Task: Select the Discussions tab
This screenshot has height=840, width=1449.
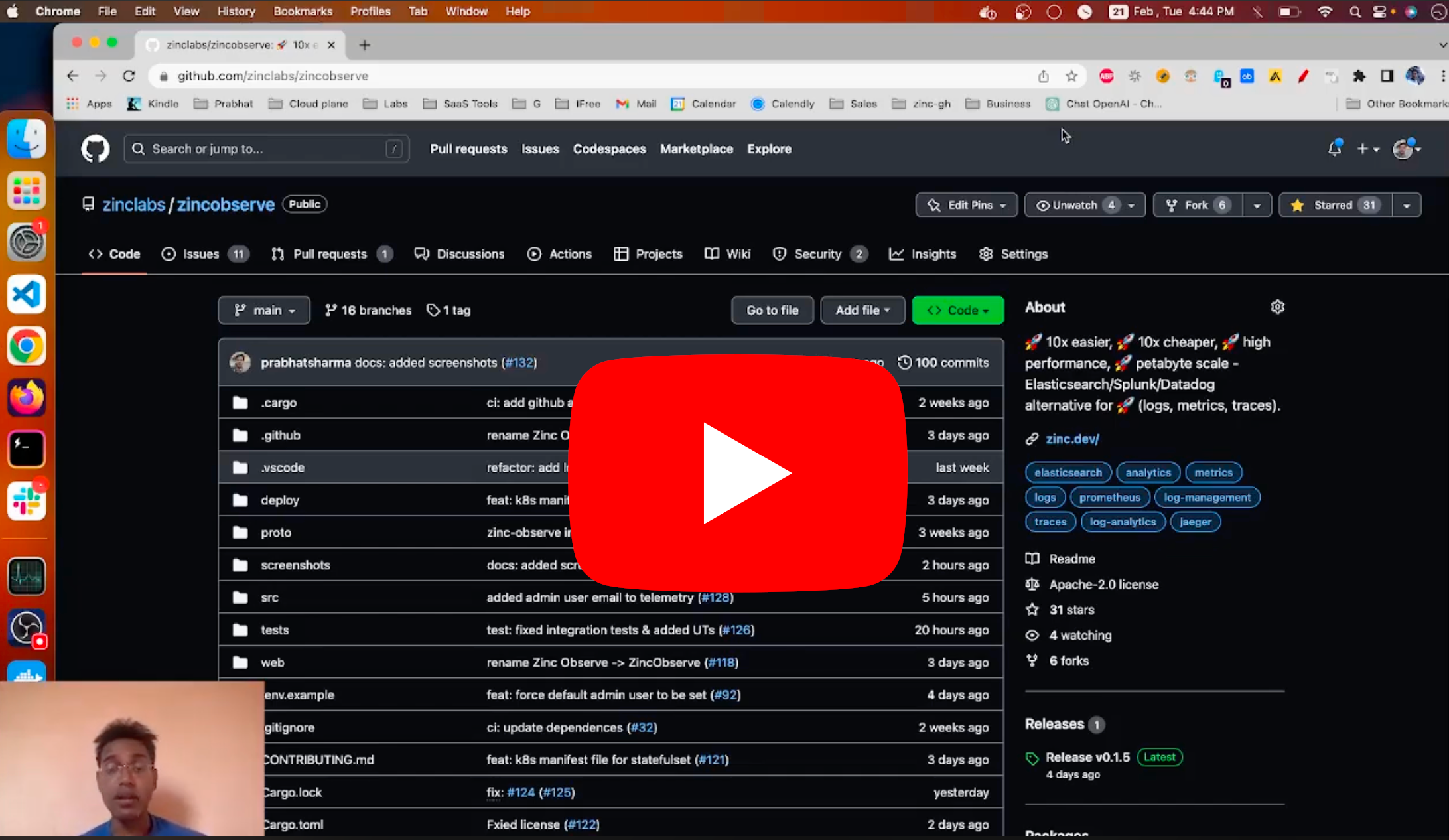Action: 470,254
